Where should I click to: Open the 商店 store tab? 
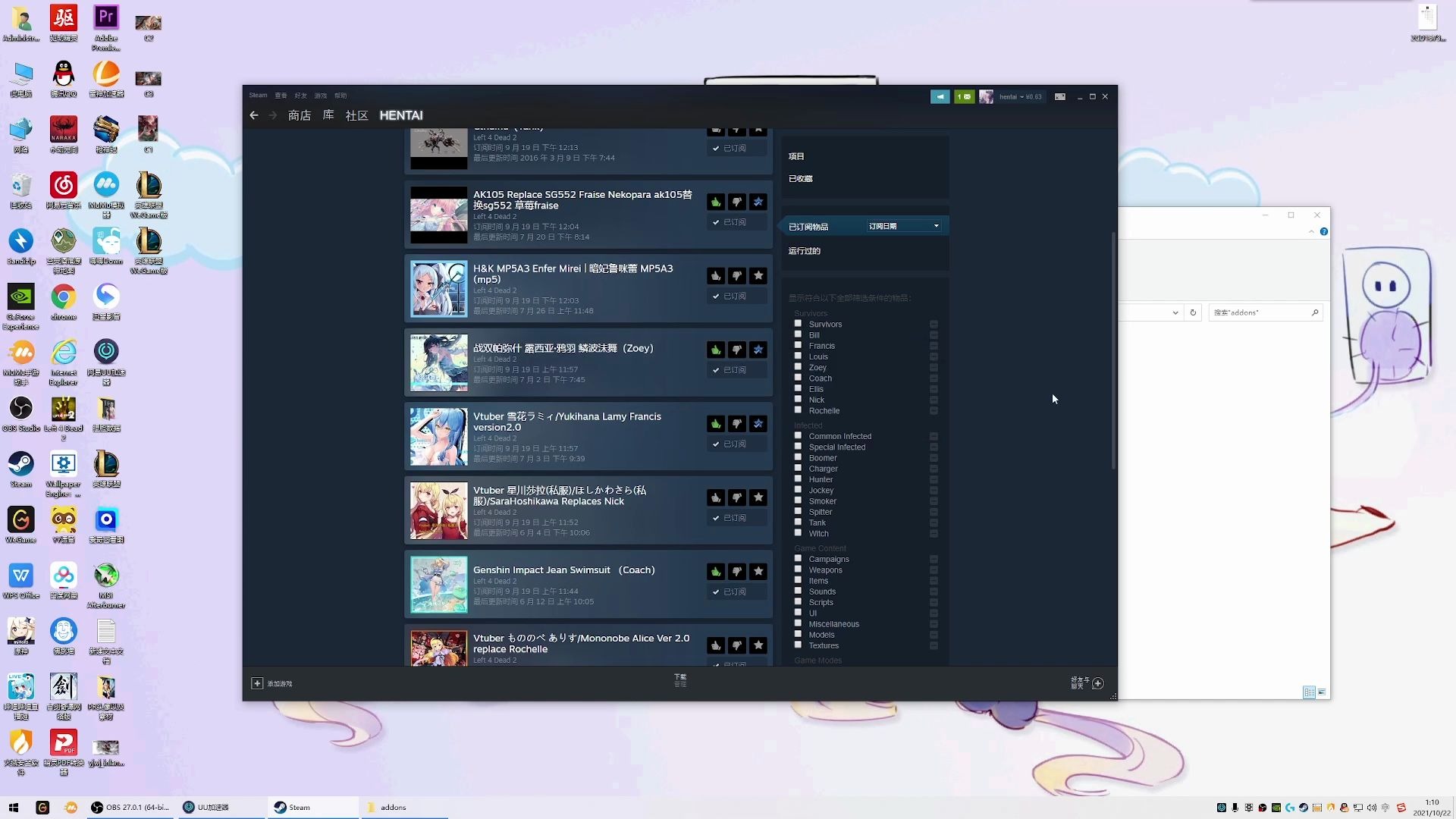coord(300,115)
